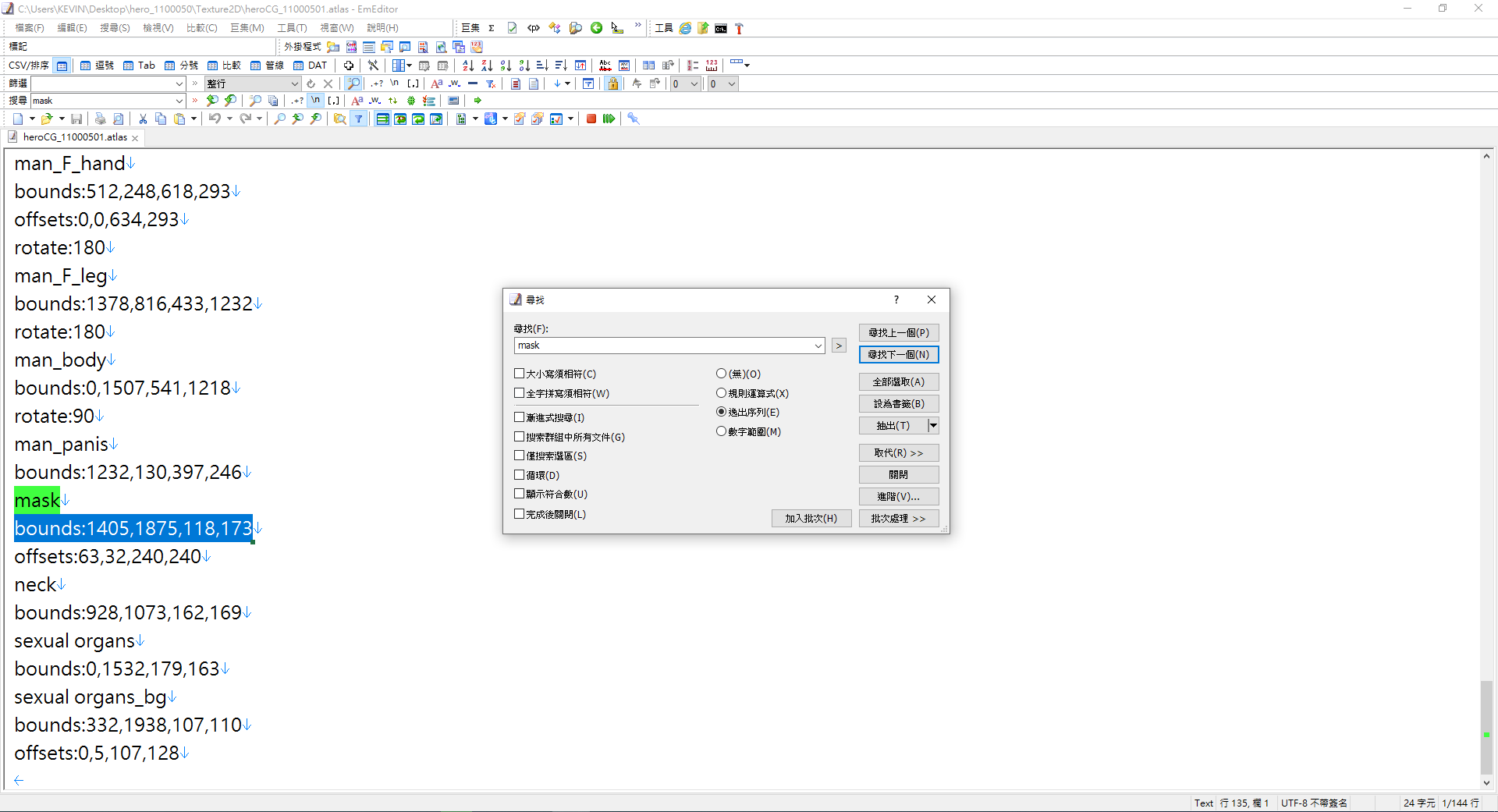
Task: Open the 工具 menu in menu bar
Action: coord(292,28)
